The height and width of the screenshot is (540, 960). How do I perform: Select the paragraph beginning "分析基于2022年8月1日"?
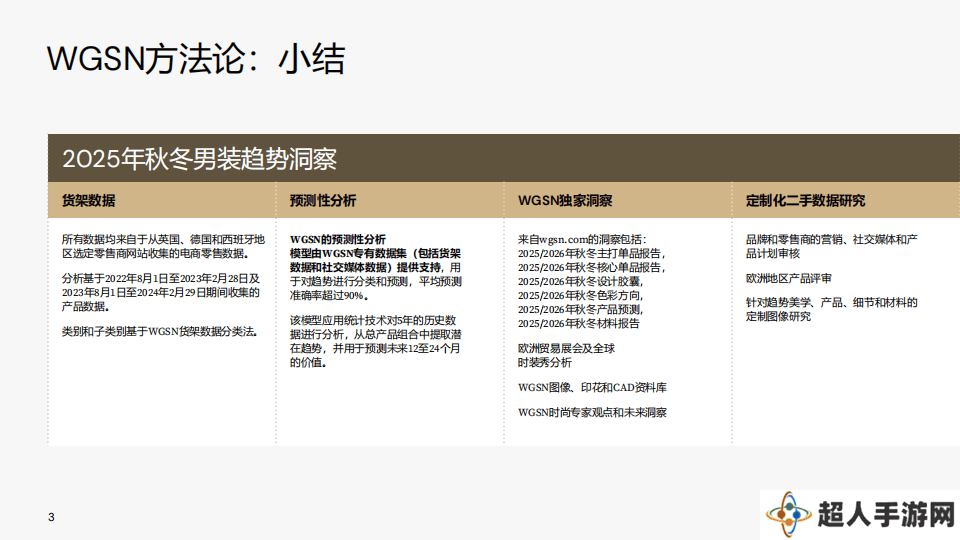click(161, 293)
